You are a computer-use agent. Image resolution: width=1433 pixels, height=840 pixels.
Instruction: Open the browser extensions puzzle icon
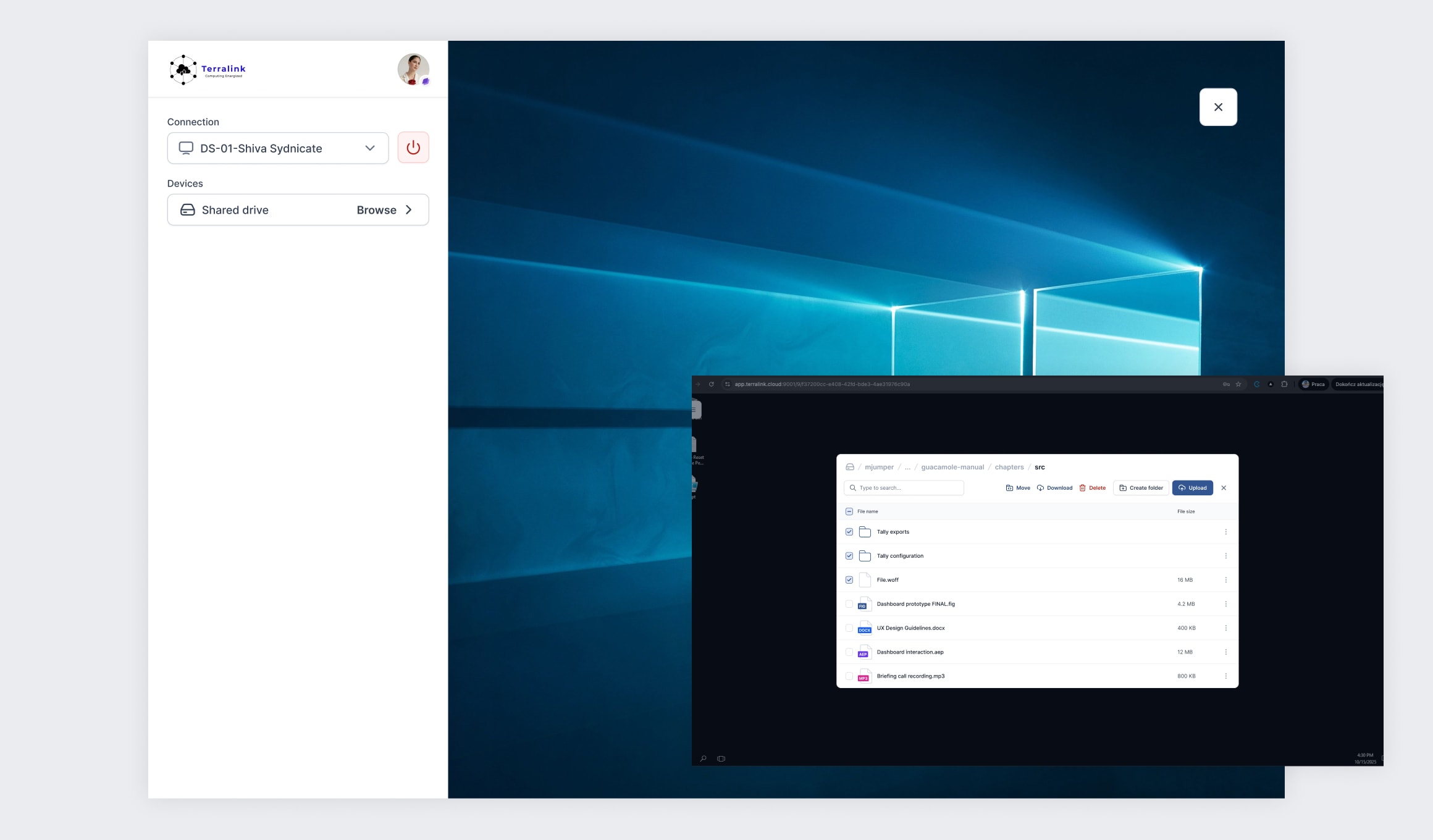(x=1284, y=384)
